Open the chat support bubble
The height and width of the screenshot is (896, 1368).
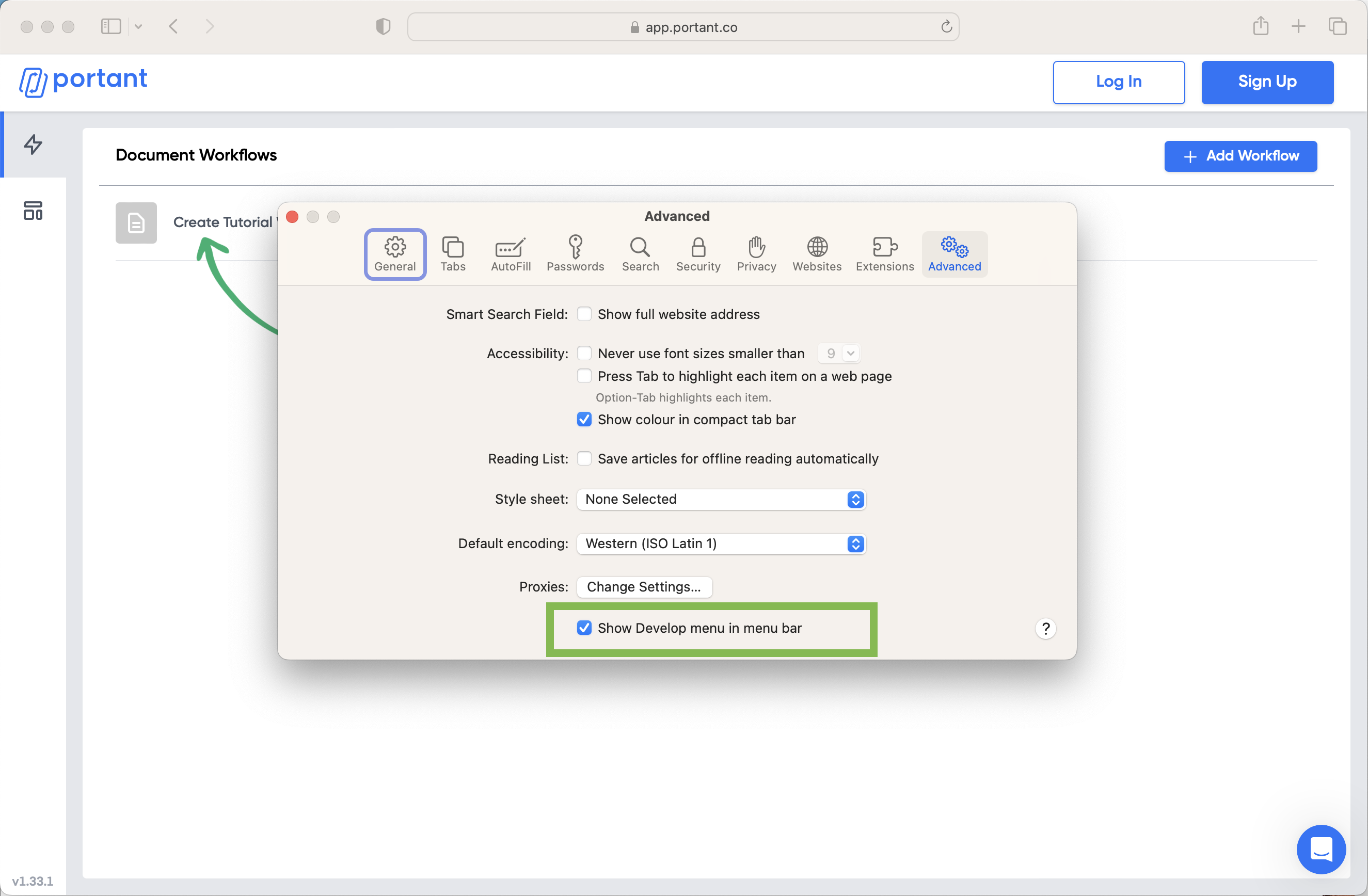[1321, 849]
